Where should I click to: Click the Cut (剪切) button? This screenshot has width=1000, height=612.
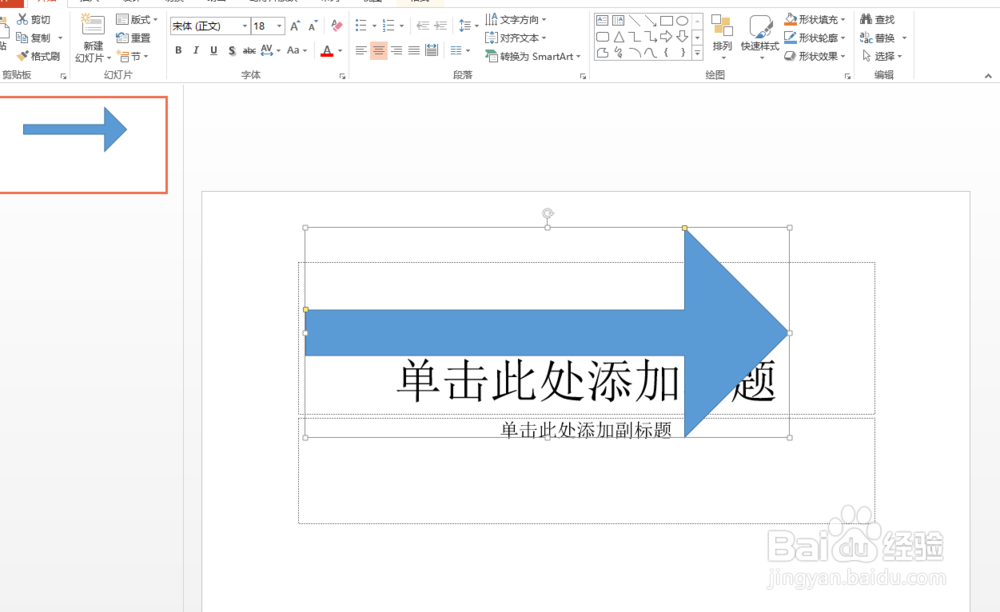point(34,20)
